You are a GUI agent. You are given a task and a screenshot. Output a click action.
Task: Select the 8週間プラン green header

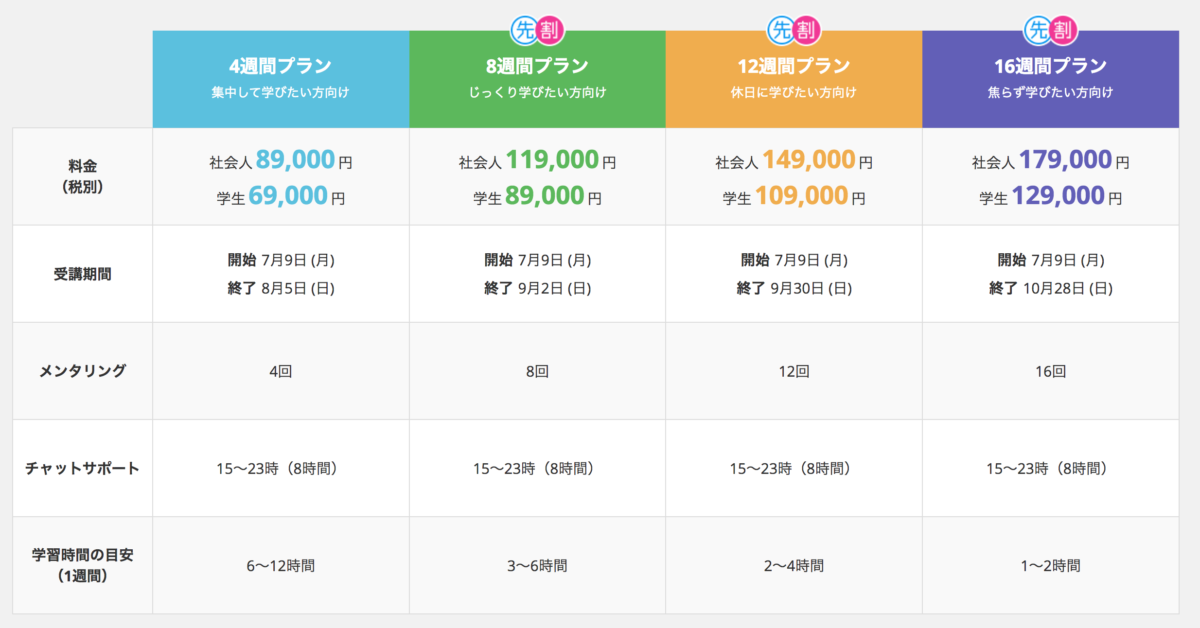click(537, 79)
